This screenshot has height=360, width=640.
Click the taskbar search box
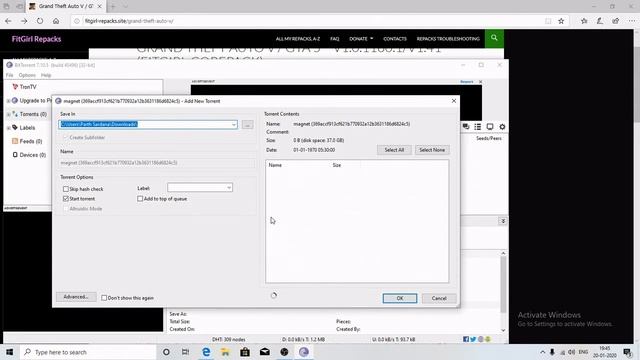(x=88, y=352)
